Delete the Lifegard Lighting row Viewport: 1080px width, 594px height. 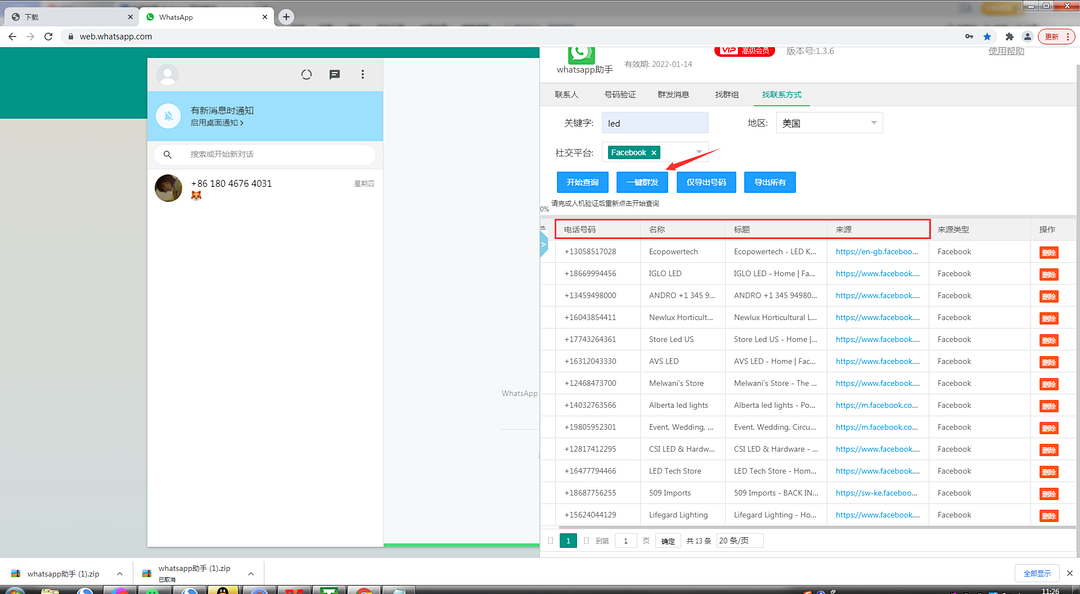tap(1048, 515)
